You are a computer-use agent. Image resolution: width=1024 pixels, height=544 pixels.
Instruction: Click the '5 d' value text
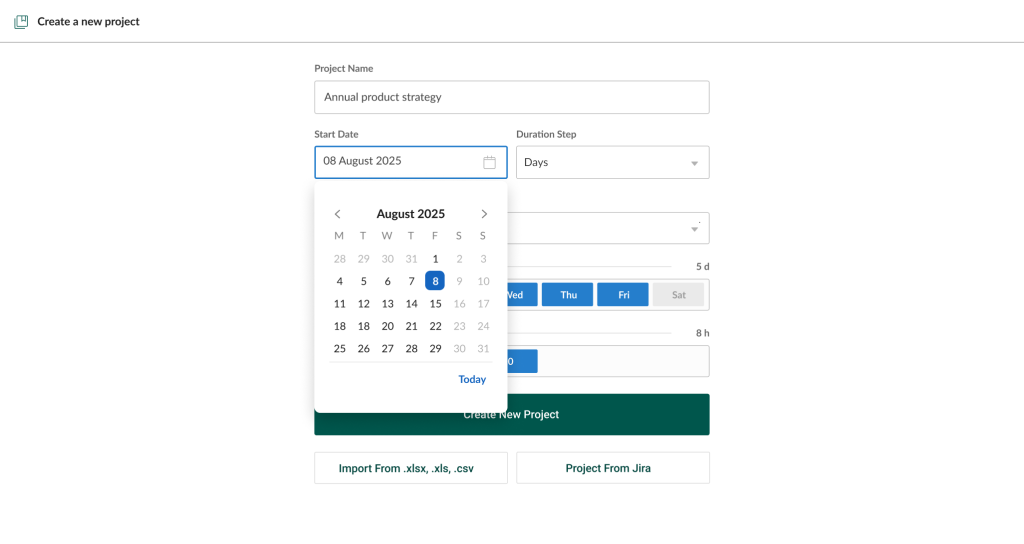point(703,266)
